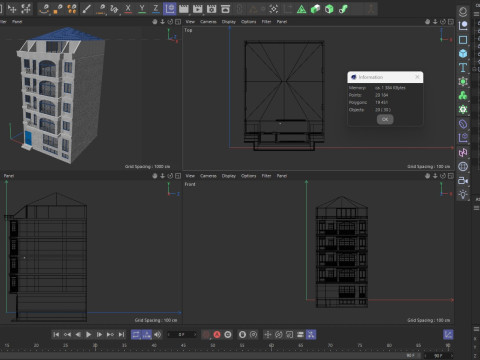Open Panel menu in Front viewport
The height and width of the screenshot is (360, 480).
(282, 176)
